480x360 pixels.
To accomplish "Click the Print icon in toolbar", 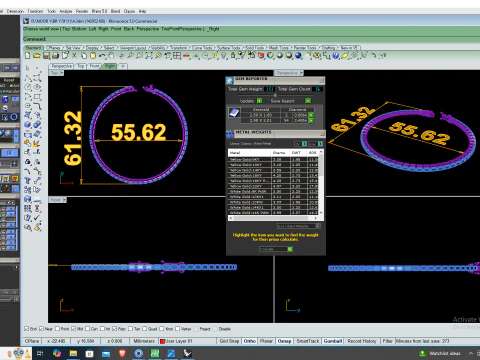I will click(56, 56).
